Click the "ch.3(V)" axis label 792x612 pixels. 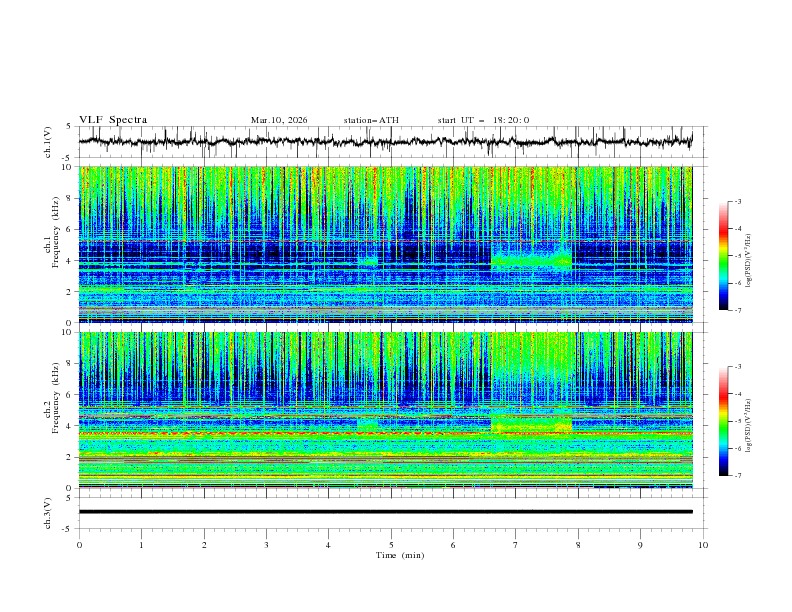pyautogui.click(x=48, y=513)
